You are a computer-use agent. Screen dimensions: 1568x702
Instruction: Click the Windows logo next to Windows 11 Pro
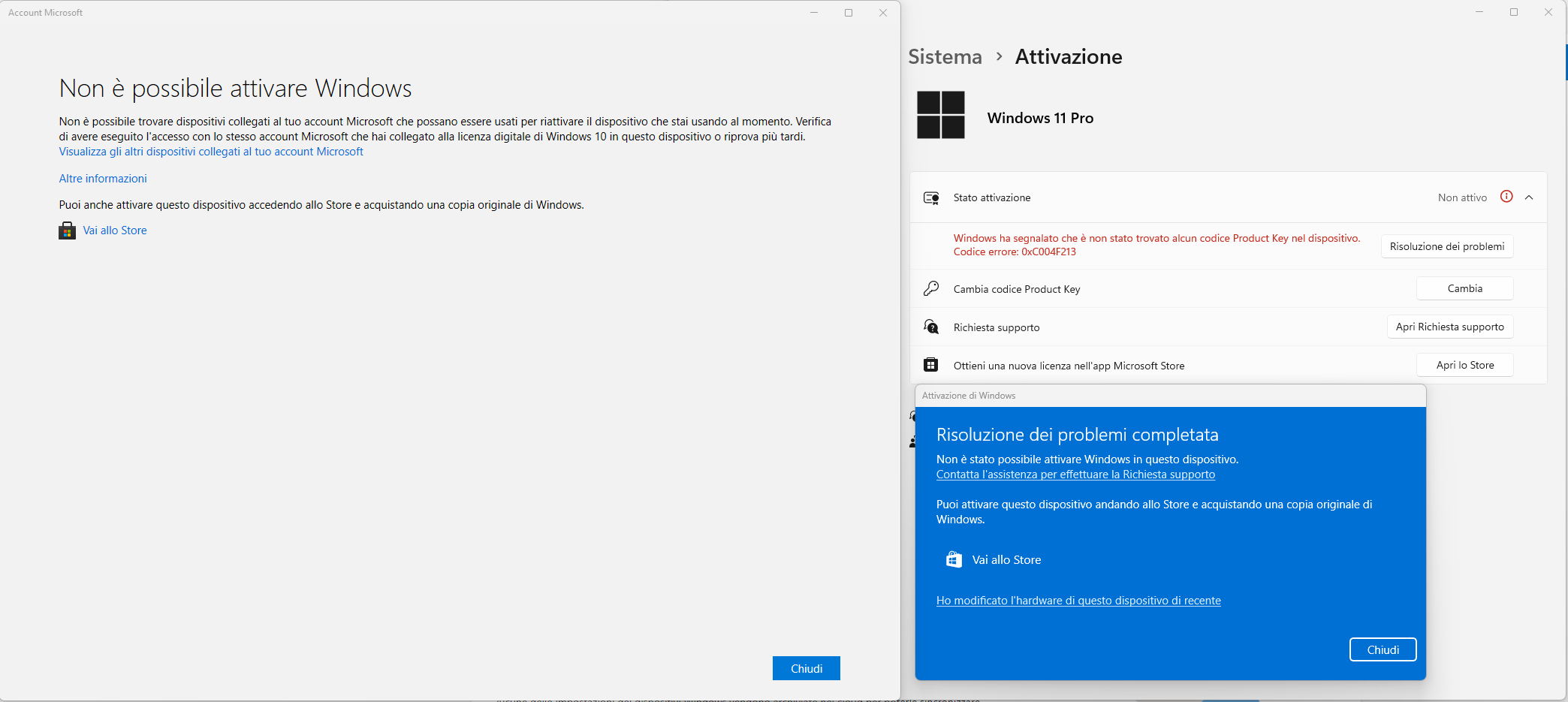[x=941, y=115]
